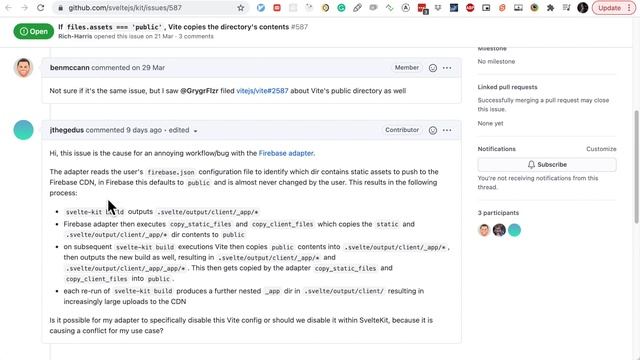Screen dimensions: 640x360
Task: Open the picture-in-picture extension icon
Action: click(x=486, y=8)
